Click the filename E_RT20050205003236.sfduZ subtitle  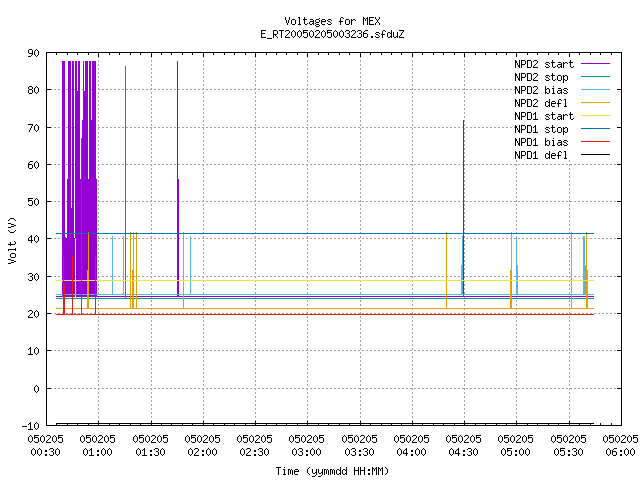332,34
